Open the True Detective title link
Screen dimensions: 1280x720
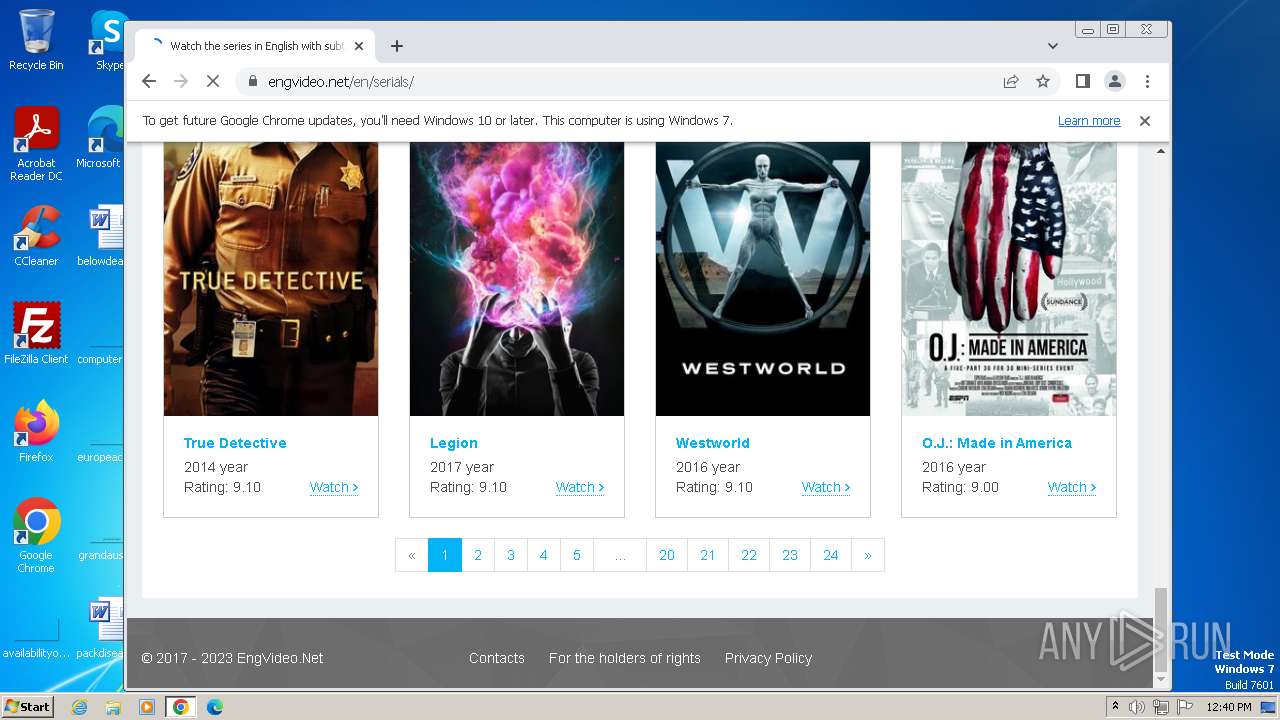pos(235,443)
